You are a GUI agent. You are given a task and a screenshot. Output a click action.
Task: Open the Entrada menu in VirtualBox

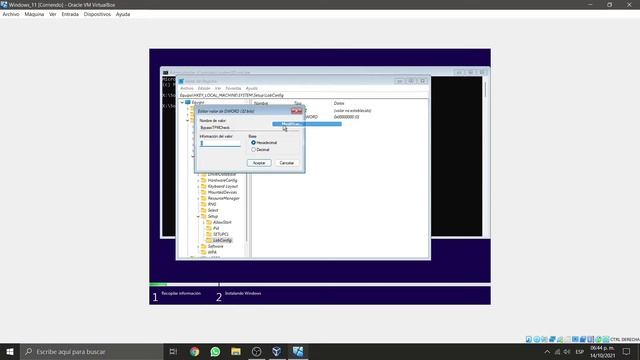click(70, 14)
